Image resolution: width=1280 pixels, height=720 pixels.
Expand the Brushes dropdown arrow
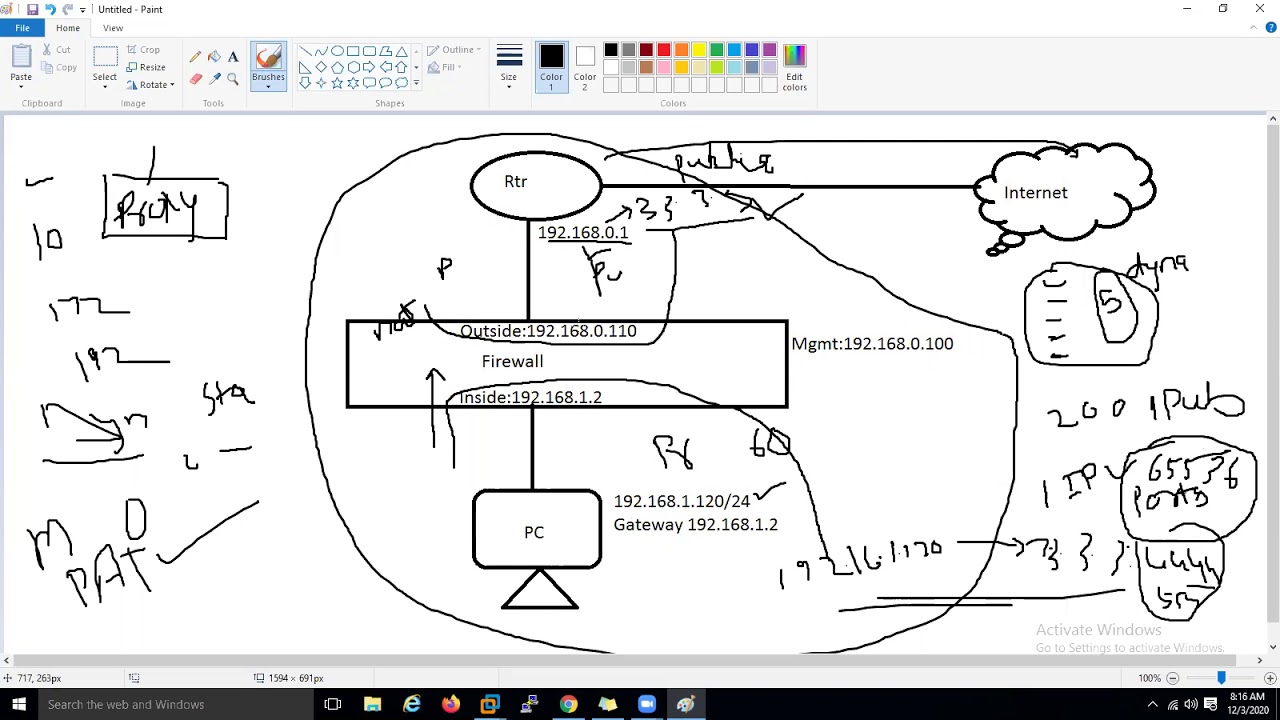[268, 86]
